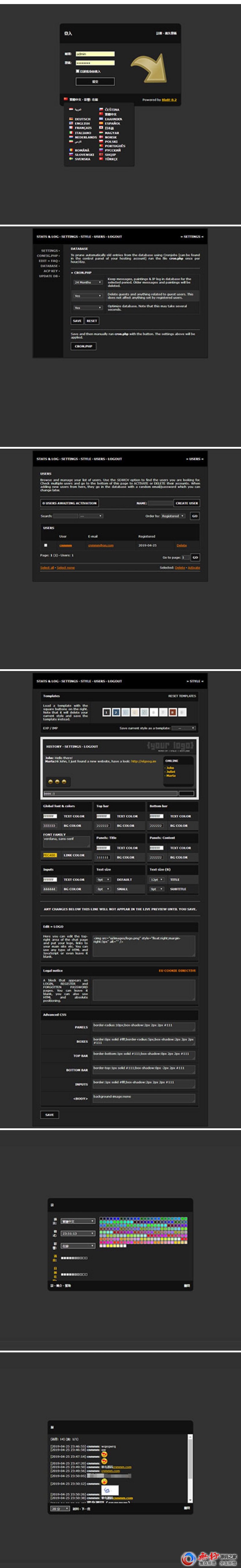Open the Save current style as template dropdown
Screen dimensions: 241x1568
pos(183,727)
